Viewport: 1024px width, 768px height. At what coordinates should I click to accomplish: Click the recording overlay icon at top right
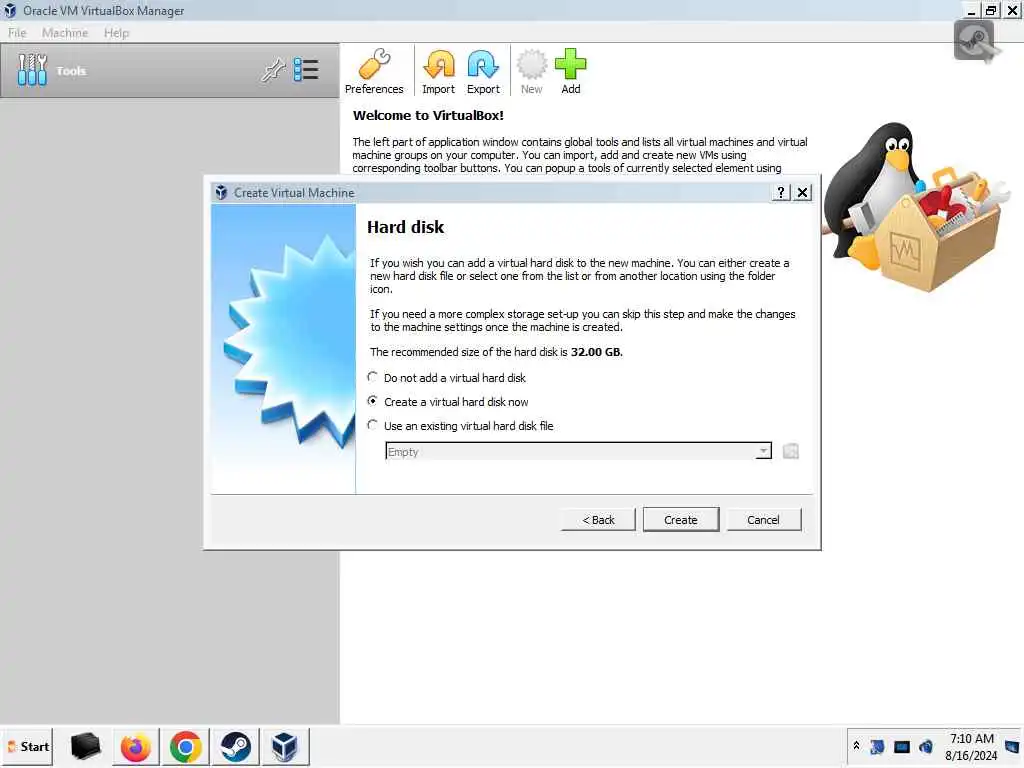974,41
